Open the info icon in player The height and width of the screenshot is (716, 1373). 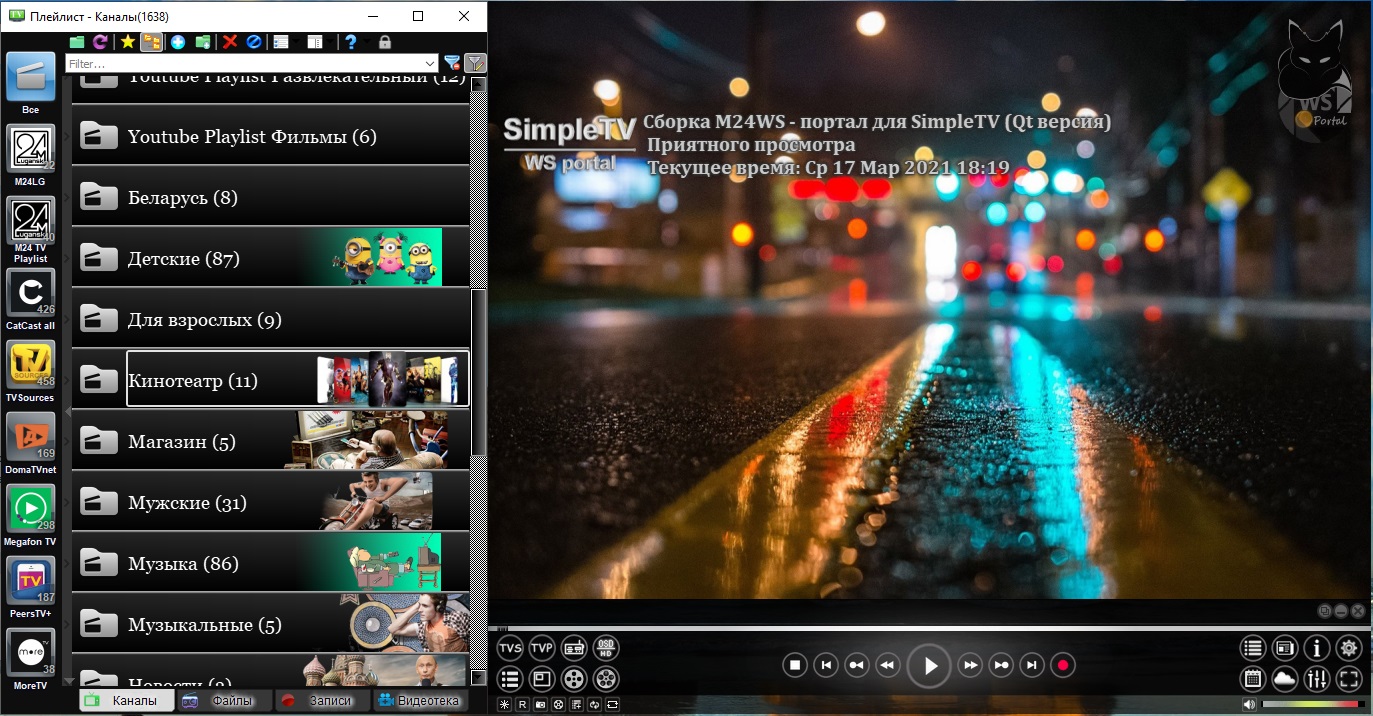tap(1317, 648)
